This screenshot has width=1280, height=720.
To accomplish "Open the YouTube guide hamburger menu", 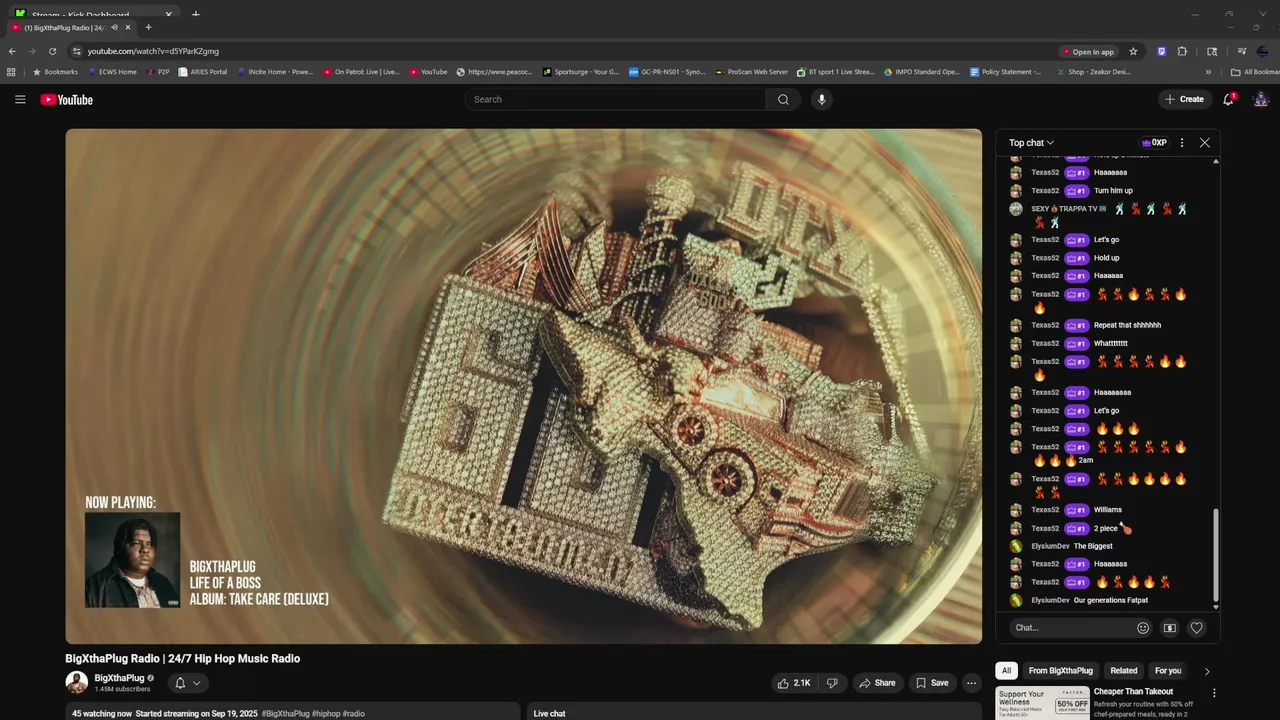I will pos(20,99).
